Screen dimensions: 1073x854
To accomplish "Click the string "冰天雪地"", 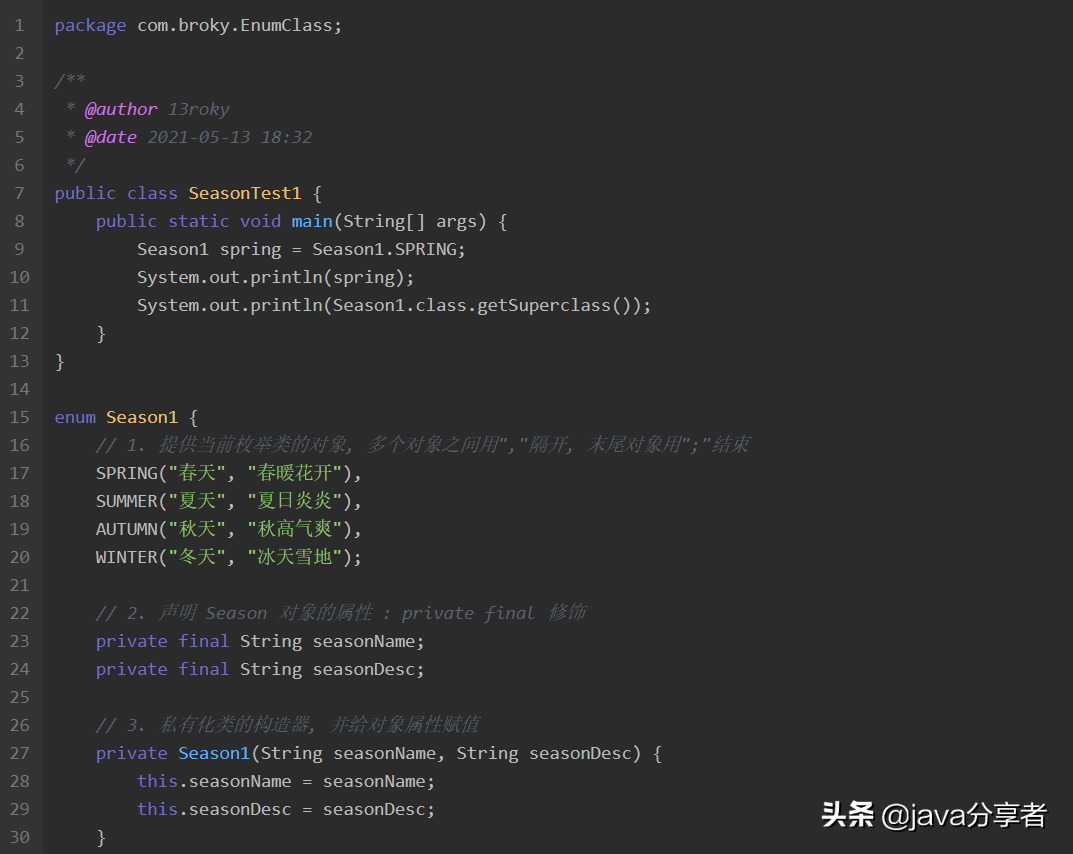I will click(x=295, y=558).
